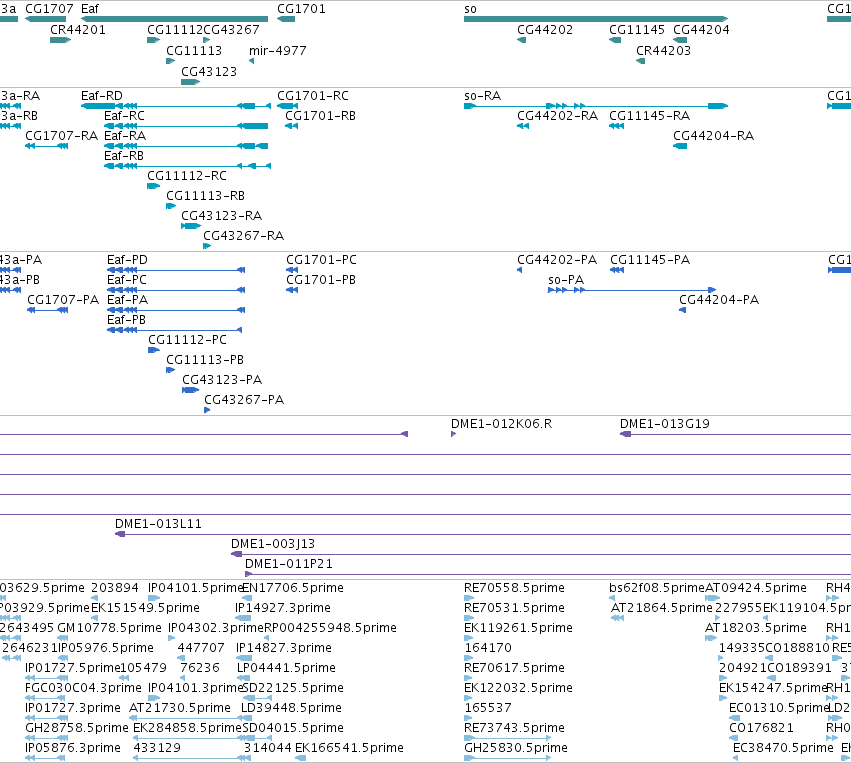Image resolution: width=851 pixels, height=763 pixels.
Task: Select the CG44202 gene label
Action: [x=545, y=30]
